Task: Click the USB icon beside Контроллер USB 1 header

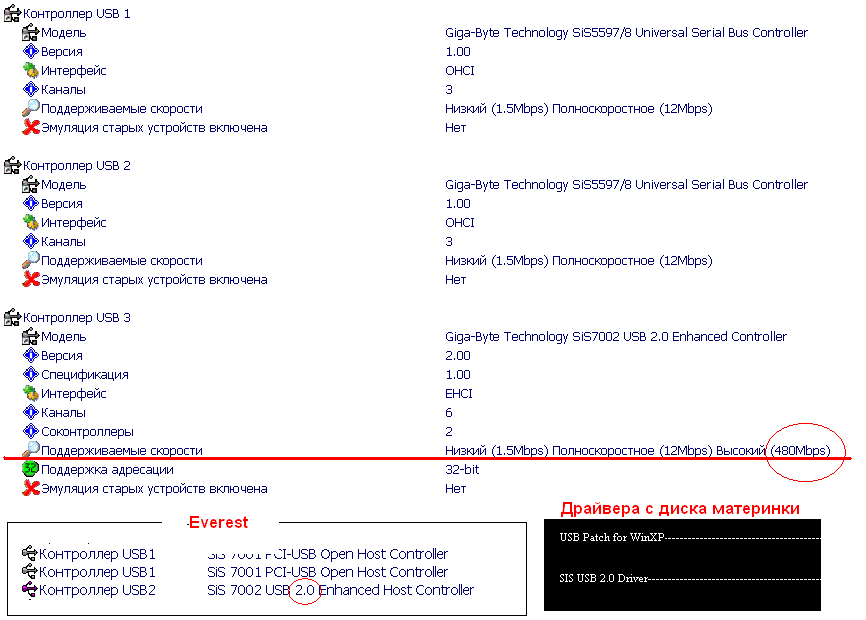Action: pyautogui.click(x=13, y=14)
